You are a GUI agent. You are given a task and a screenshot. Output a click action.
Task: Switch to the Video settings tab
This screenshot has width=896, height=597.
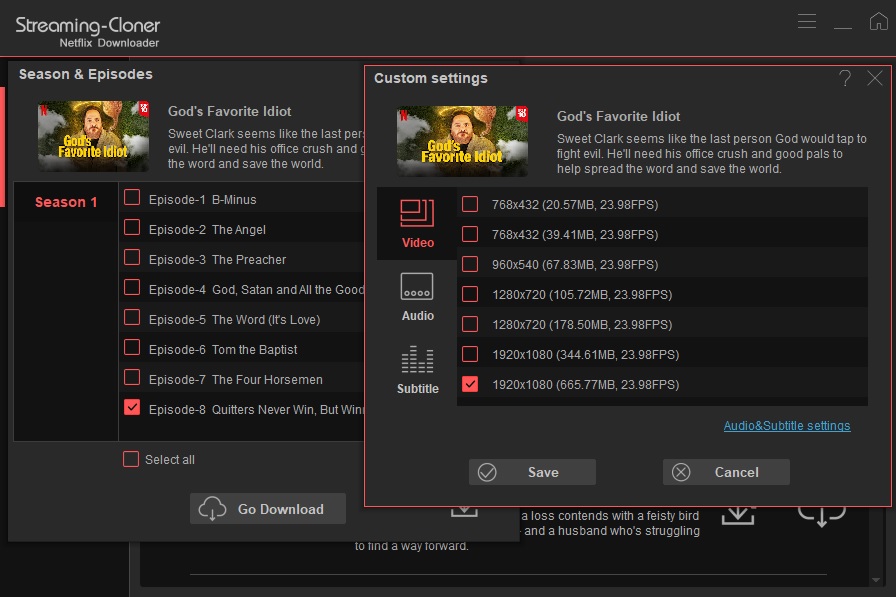418,223
